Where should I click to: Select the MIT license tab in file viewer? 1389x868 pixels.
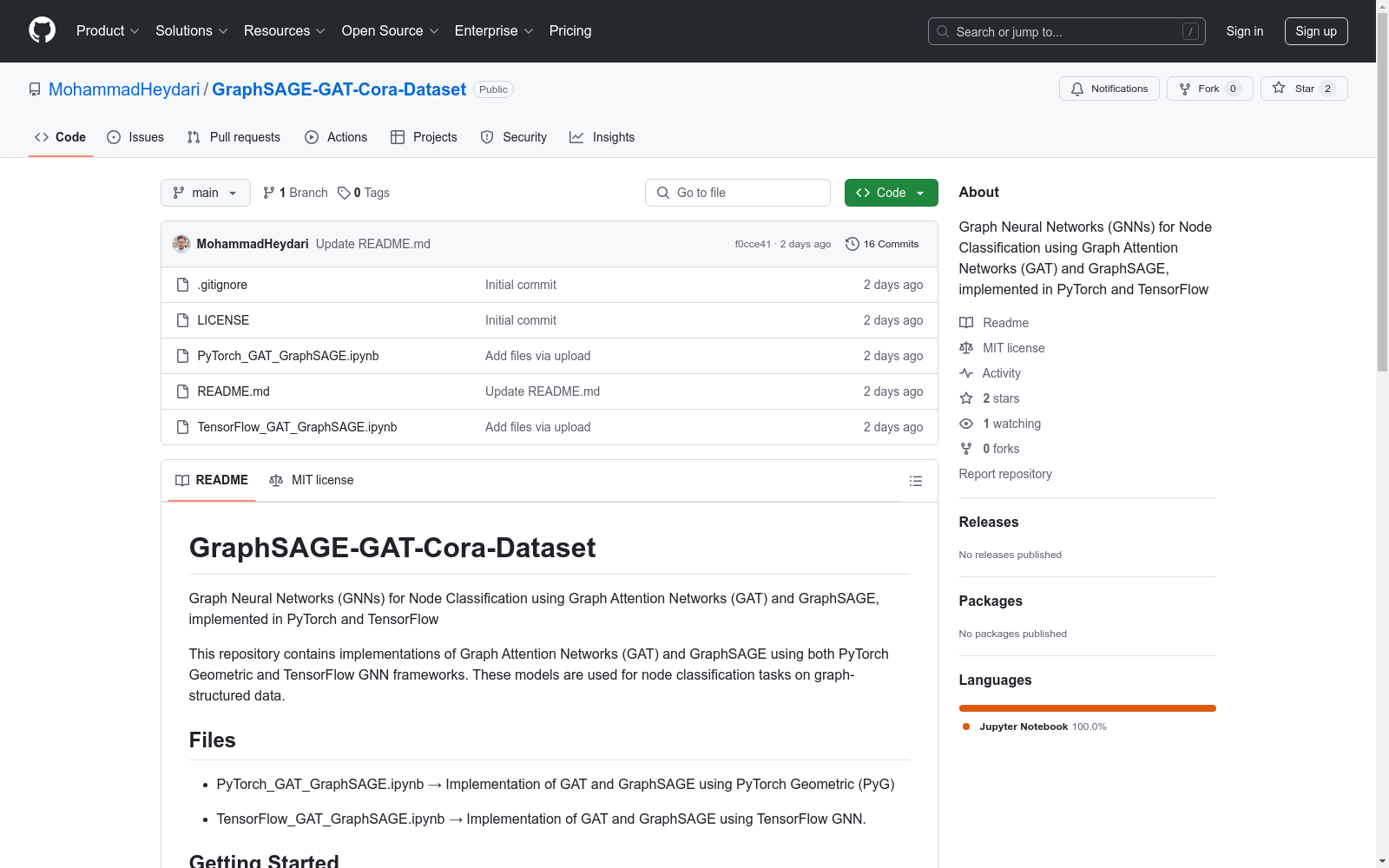312,480
